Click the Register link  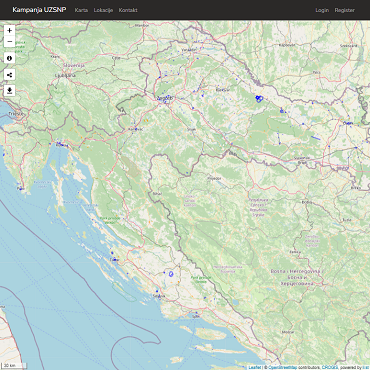coord(345,10)
